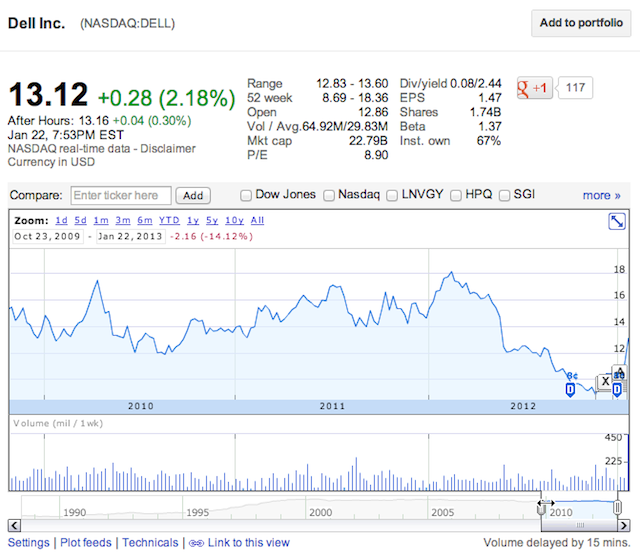Switch chart zoom to 3m
640x559 pixels.
click(x=123, y=220)
